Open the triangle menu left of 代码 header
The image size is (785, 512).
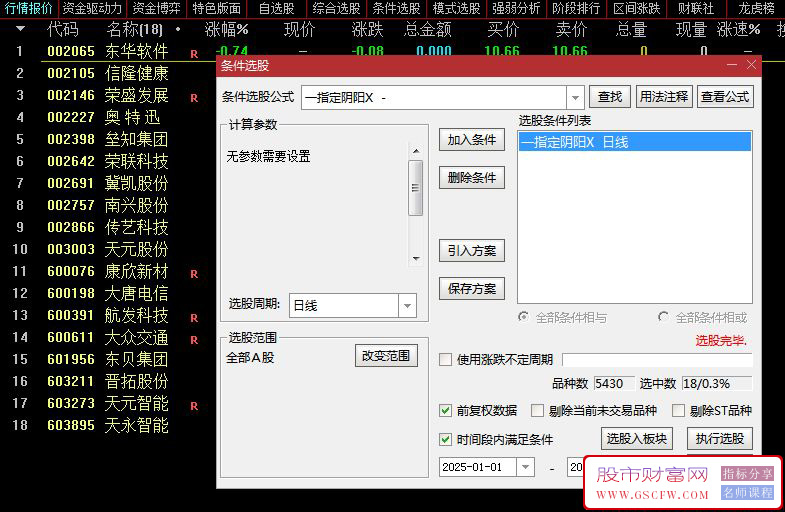(21, 29)
